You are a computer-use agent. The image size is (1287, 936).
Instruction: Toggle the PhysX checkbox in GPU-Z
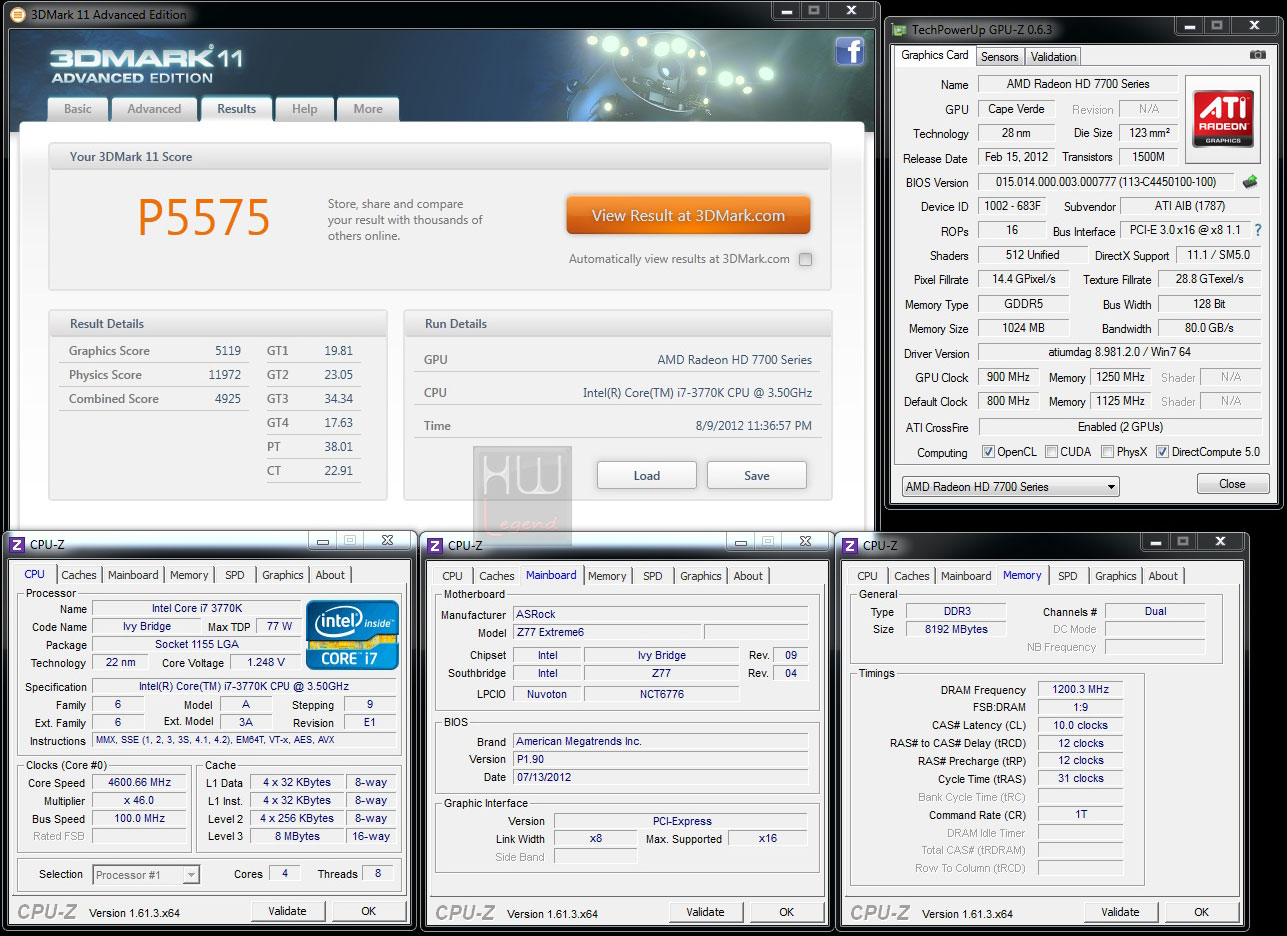tap(1107, 452)
